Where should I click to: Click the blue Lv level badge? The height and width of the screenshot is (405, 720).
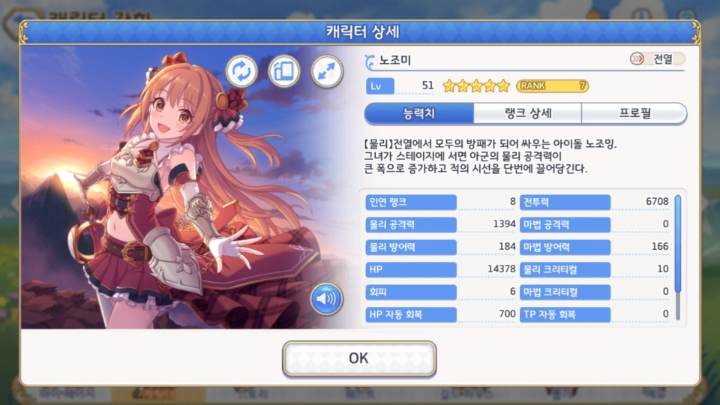tap(380, 86)
